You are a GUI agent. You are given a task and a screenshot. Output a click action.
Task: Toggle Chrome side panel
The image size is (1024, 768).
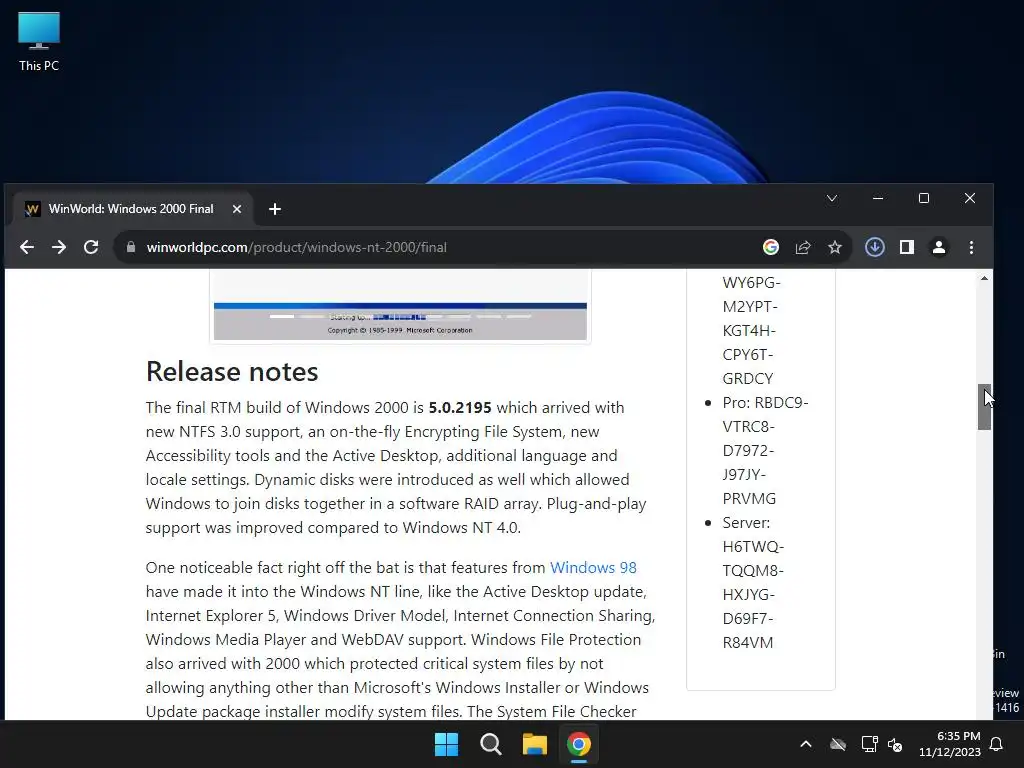click(906, 247)
